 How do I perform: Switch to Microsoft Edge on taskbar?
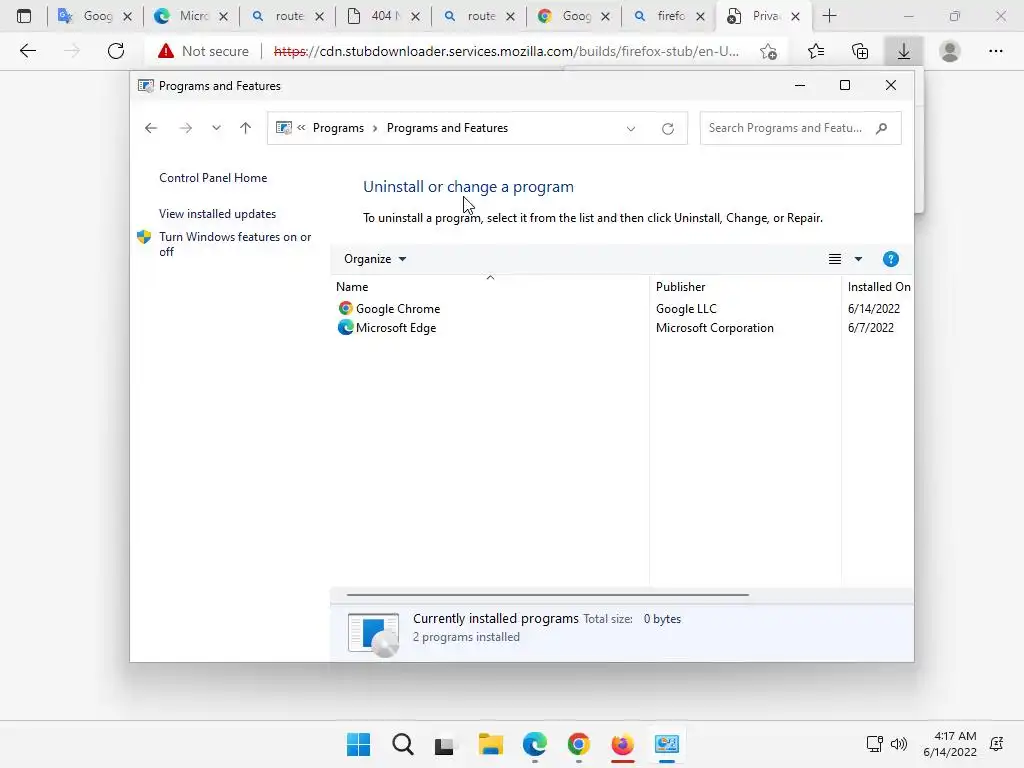coord(534,744)
